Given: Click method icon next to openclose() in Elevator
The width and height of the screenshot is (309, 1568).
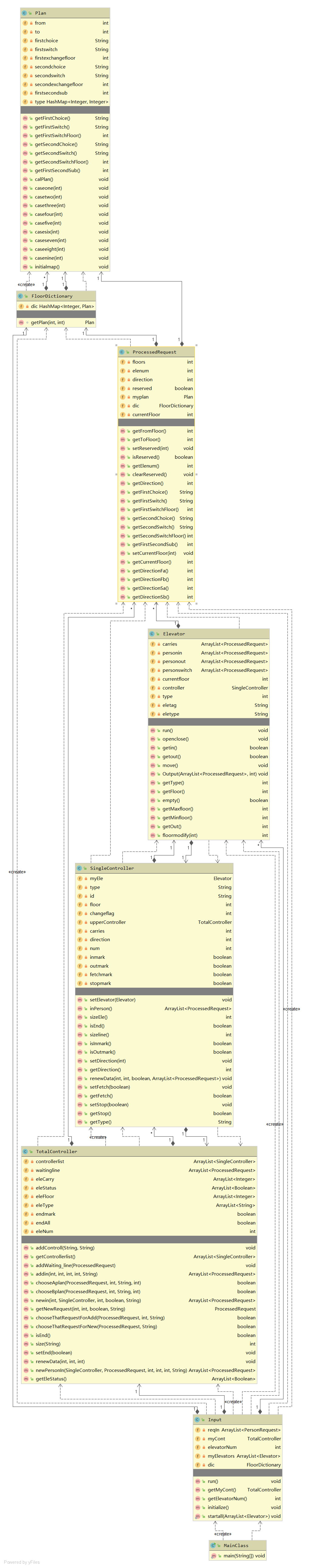Looking at the screenshot, I should (x=153, y=739).
